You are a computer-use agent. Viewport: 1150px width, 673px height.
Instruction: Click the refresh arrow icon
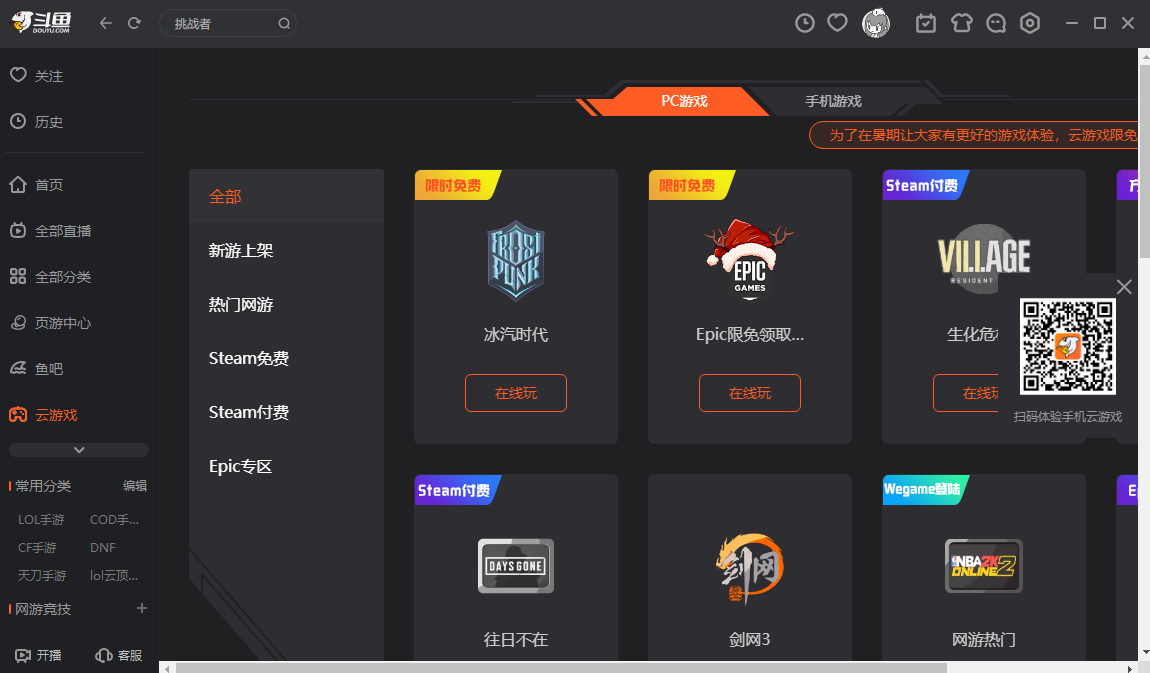(134, 23)
